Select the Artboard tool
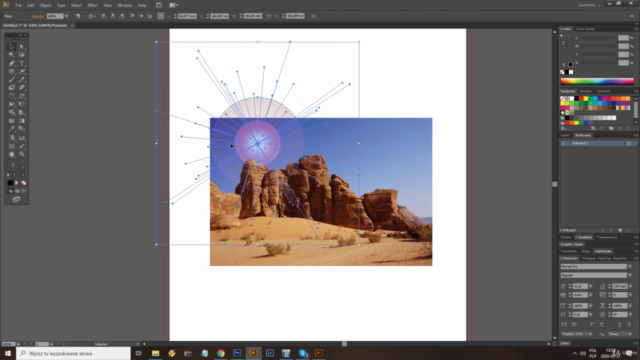 pyautogui.click(x=11, y=146)
